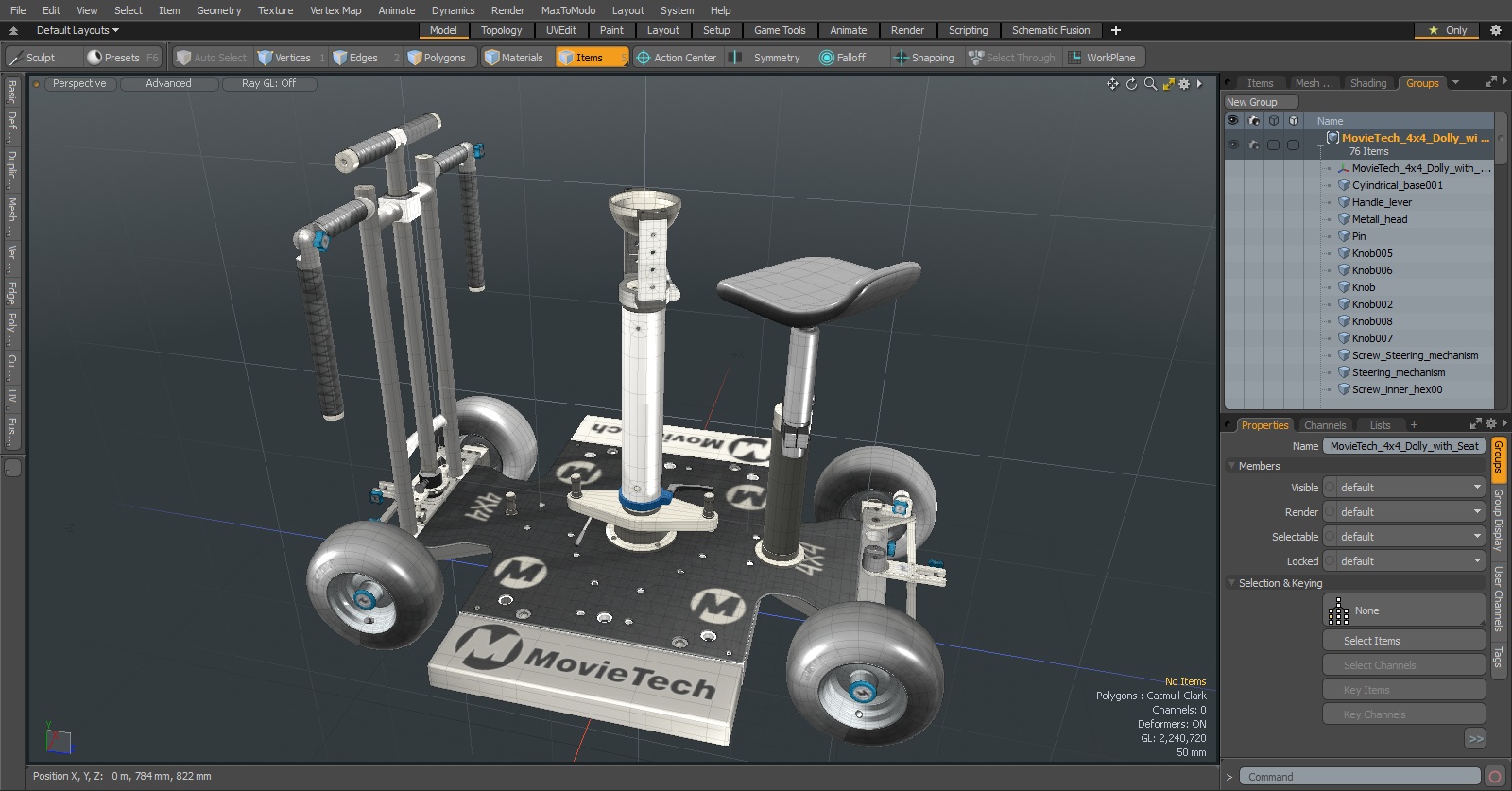Image resolution: width=1512 pixels, height=791 pixels.
Task: Click the Select Items button
Action: click(x=1404, y=641)
